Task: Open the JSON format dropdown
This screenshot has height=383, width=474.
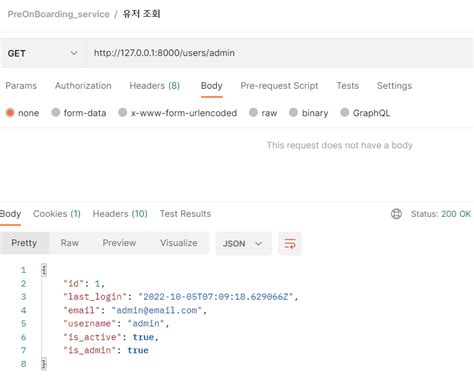Action: tap(243, 244)
